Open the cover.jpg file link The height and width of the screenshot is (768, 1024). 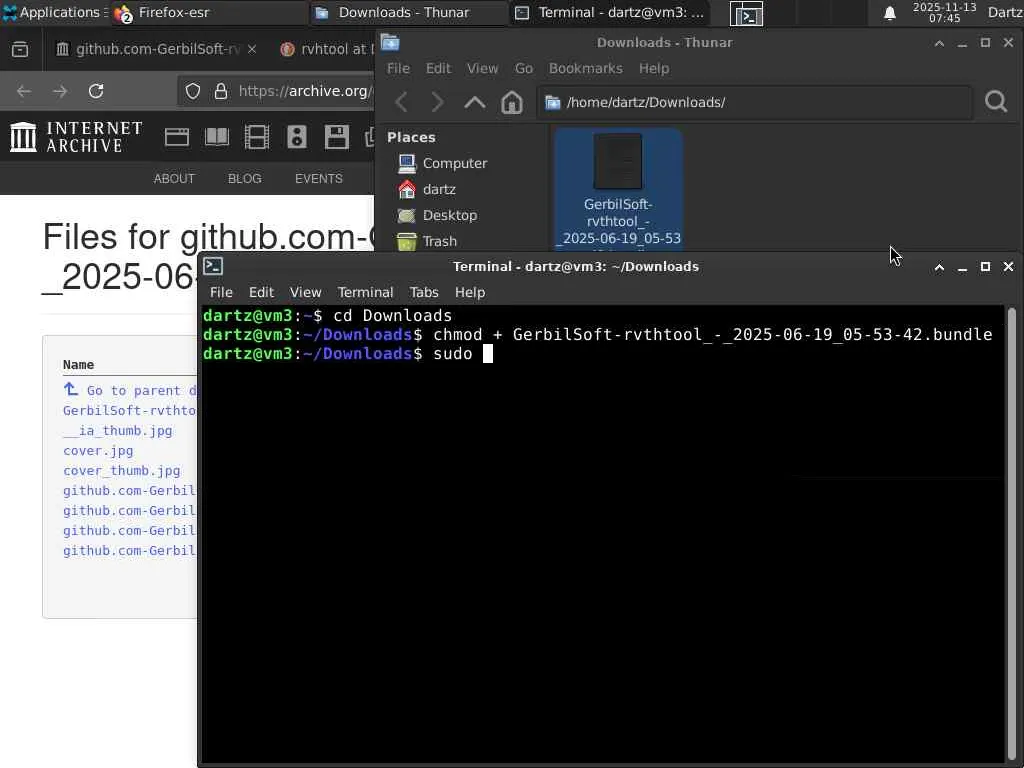coord(98,451)
